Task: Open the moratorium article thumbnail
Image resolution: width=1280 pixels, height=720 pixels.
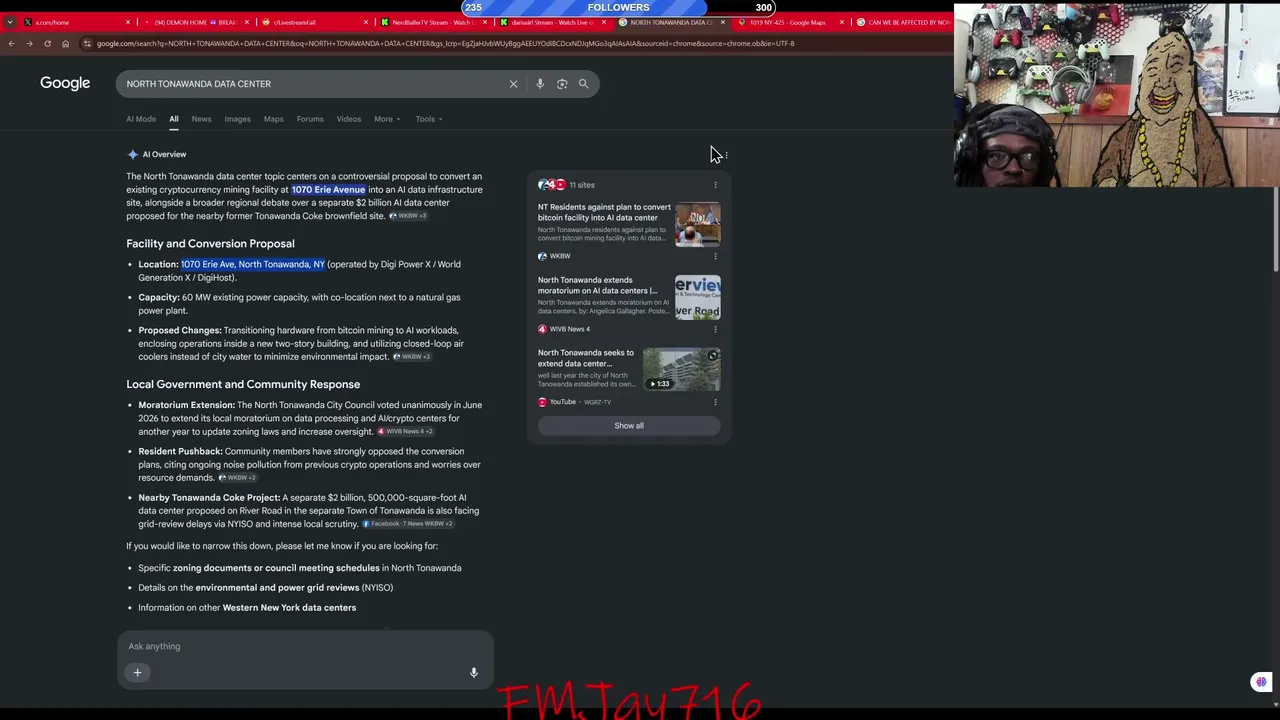Action: click(x=697, y=297)
